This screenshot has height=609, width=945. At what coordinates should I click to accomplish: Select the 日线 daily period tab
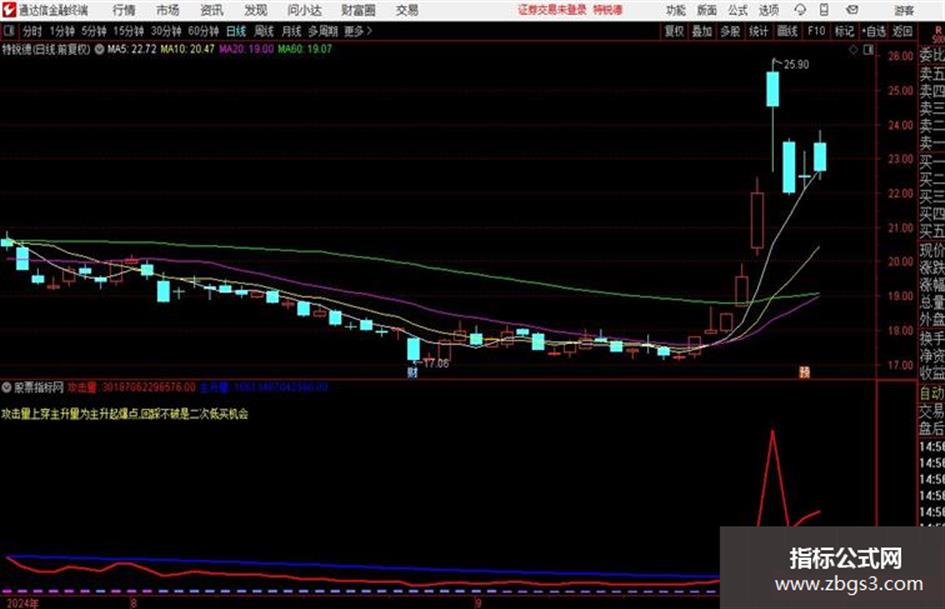[x=236, y=31]
